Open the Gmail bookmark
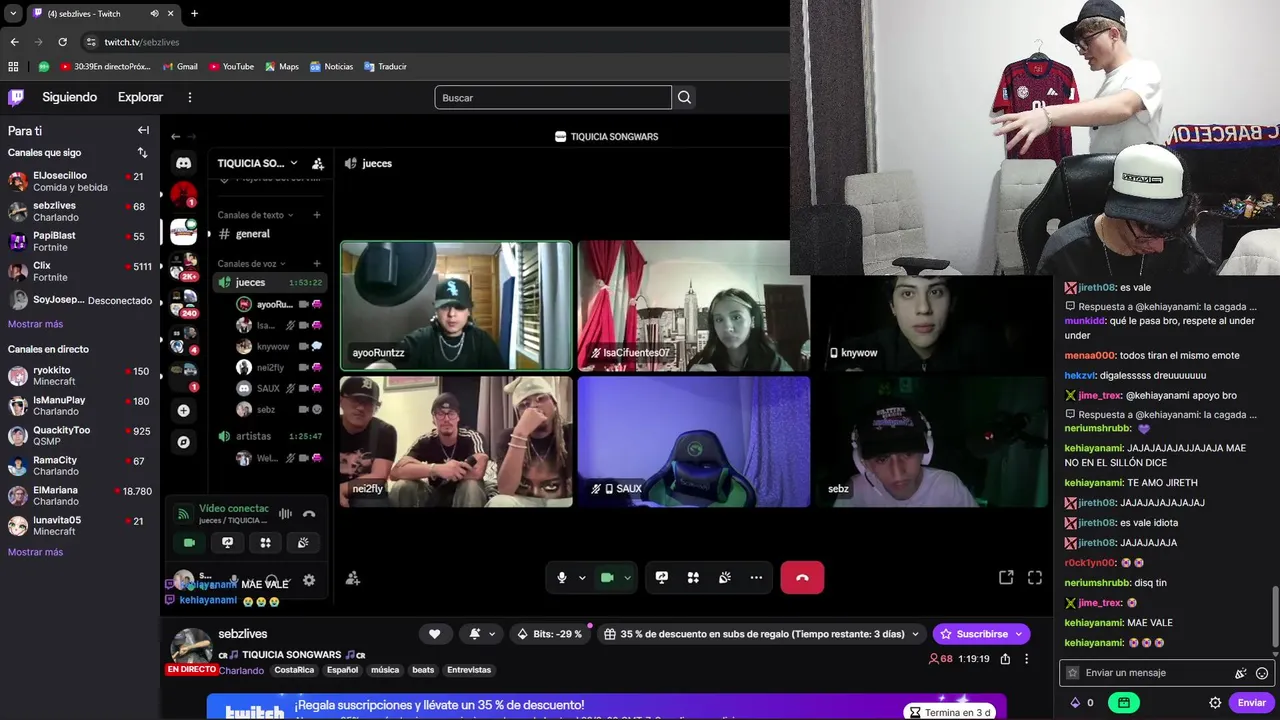Viewport: 1280px width, 720px height. pyautogui.click(x=180, y=67)
